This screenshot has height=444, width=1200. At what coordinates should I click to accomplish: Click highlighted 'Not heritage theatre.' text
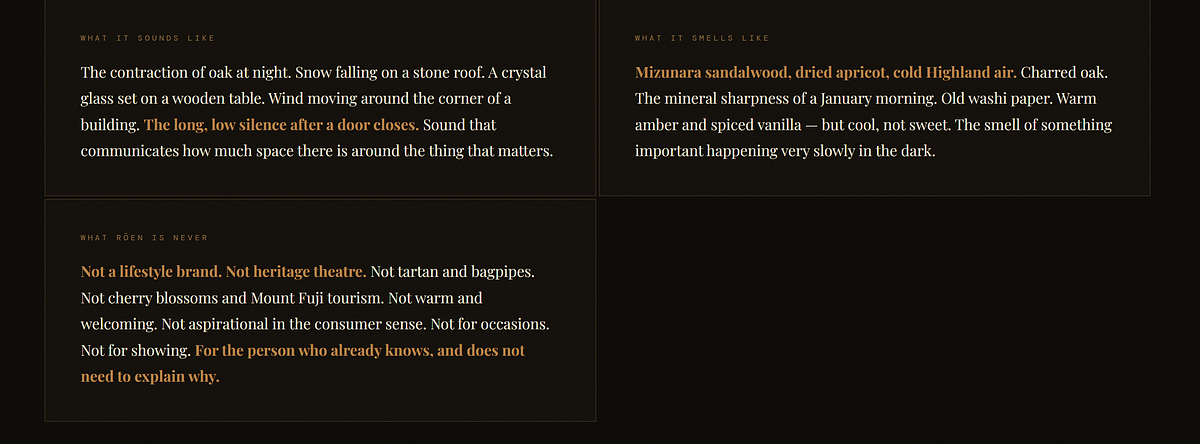point(296,272)
